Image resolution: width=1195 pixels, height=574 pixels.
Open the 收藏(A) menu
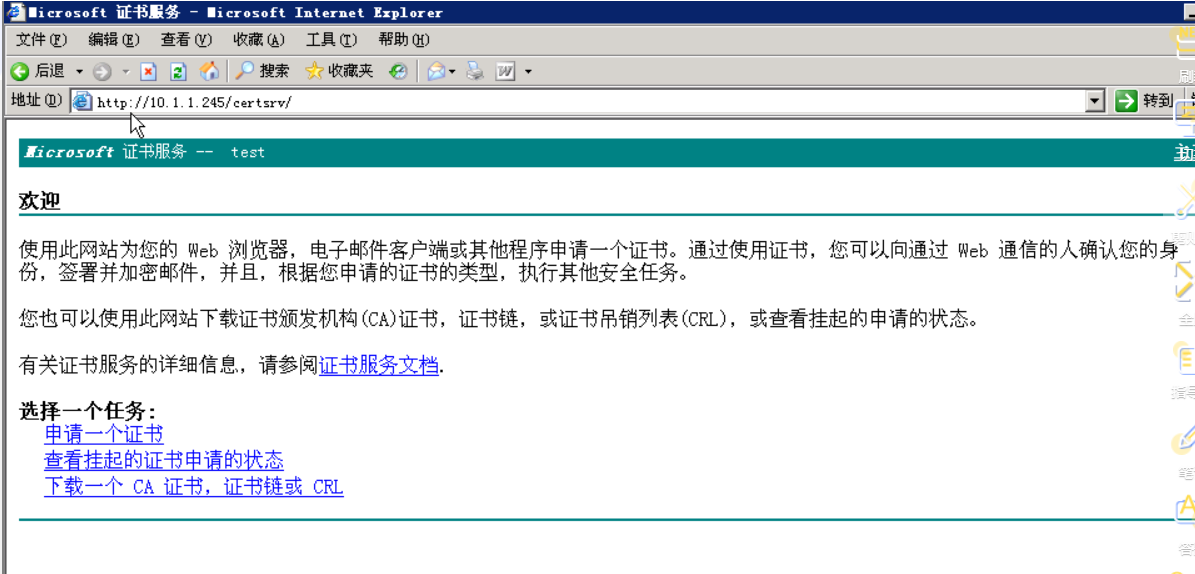pos(258,40)
